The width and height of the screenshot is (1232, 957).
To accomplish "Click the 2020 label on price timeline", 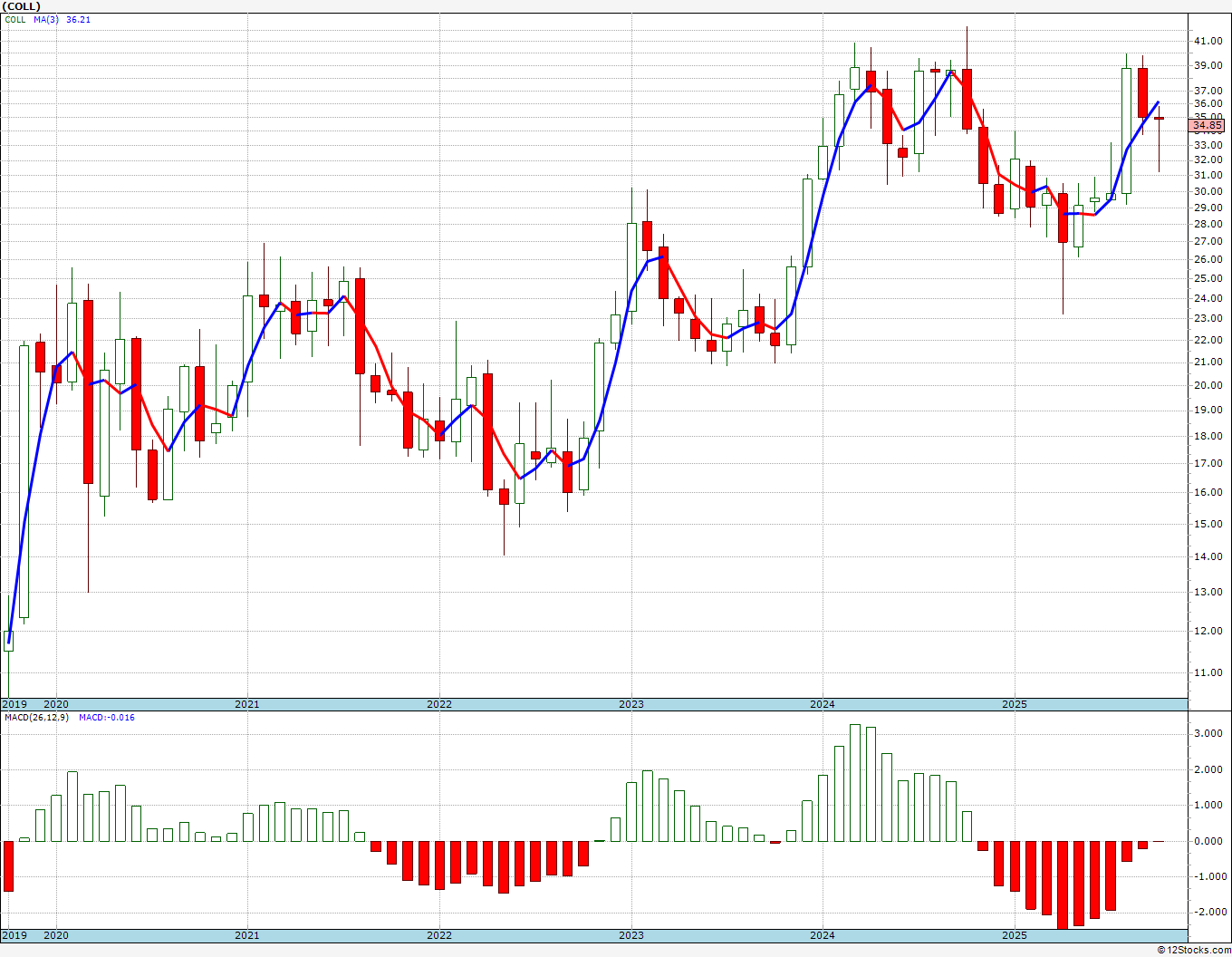I will coord(56,704).
